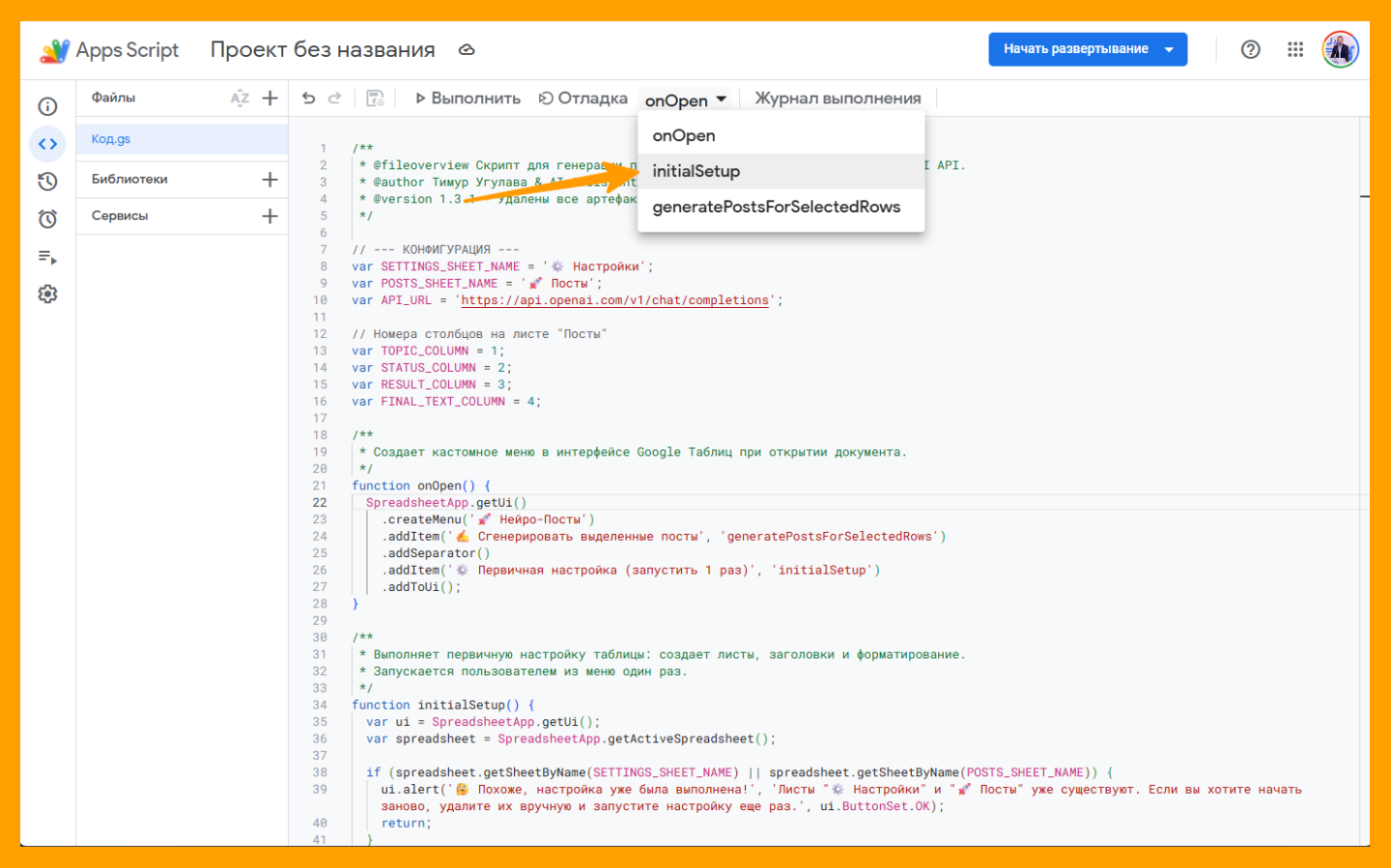This screenshot has width=1391, height=868.
Task: Add a new file with plus icon
Action: pyautogui.click(x=270, y=98)
